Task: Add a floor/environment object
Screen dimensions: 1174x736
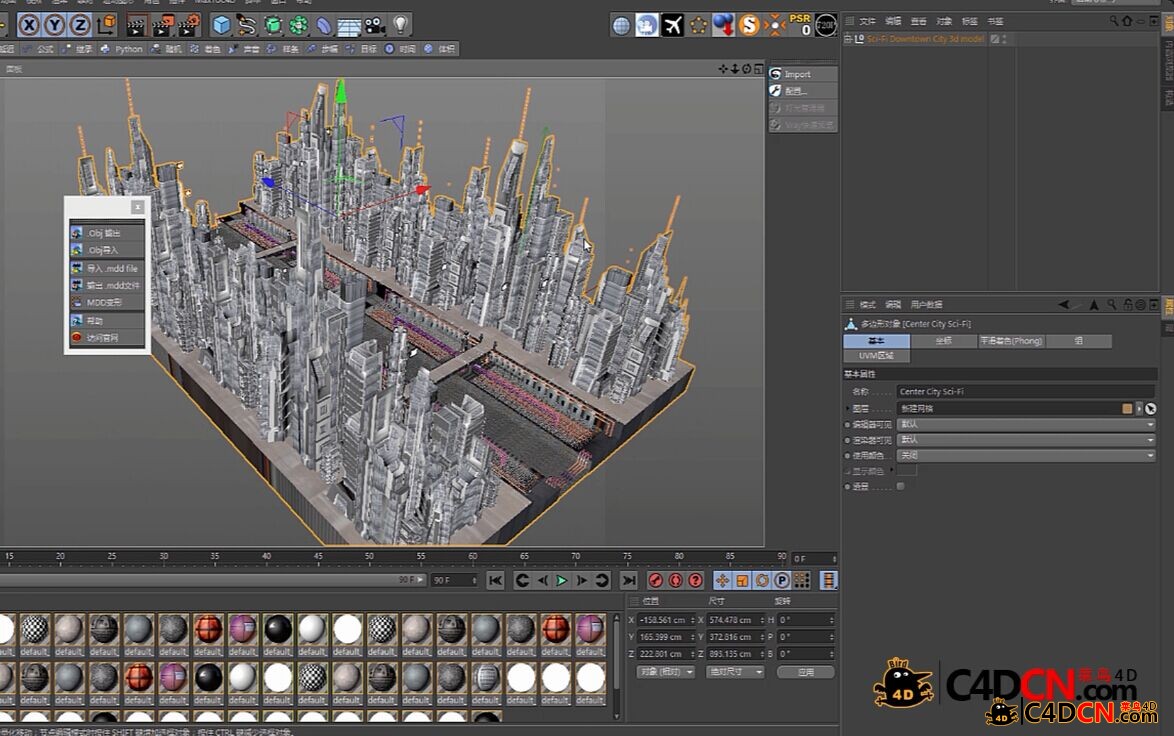Action: 349,27
